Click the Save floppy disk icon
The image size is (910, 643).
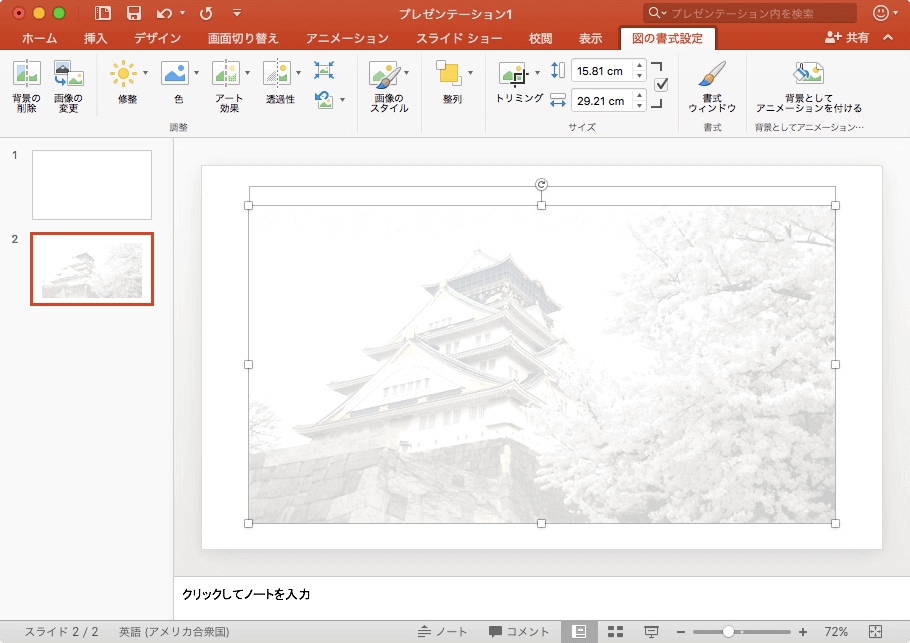[x=134, y=13]
